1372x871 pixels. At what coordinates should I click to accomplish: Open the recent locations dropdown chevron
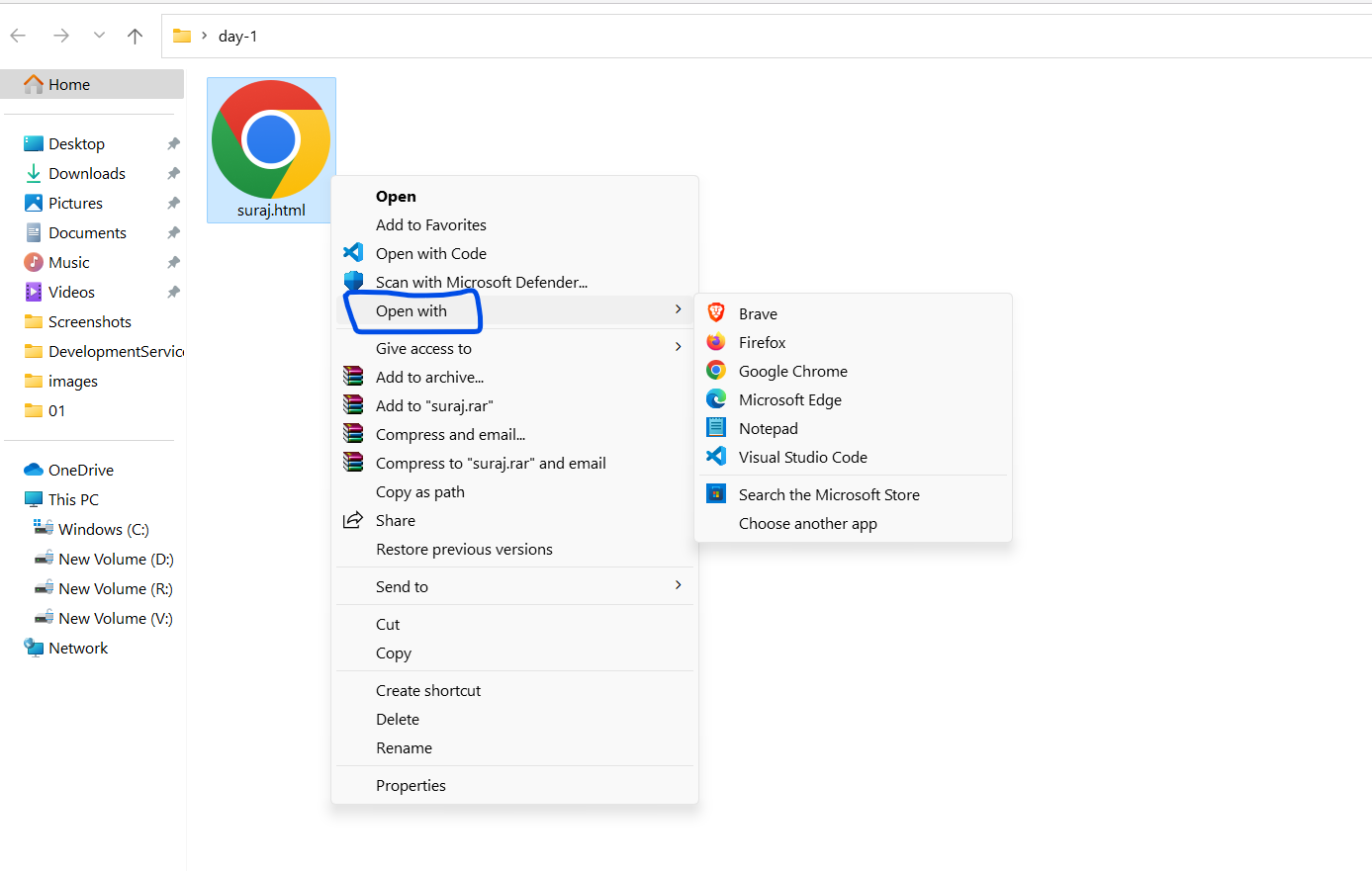[99, 36]
